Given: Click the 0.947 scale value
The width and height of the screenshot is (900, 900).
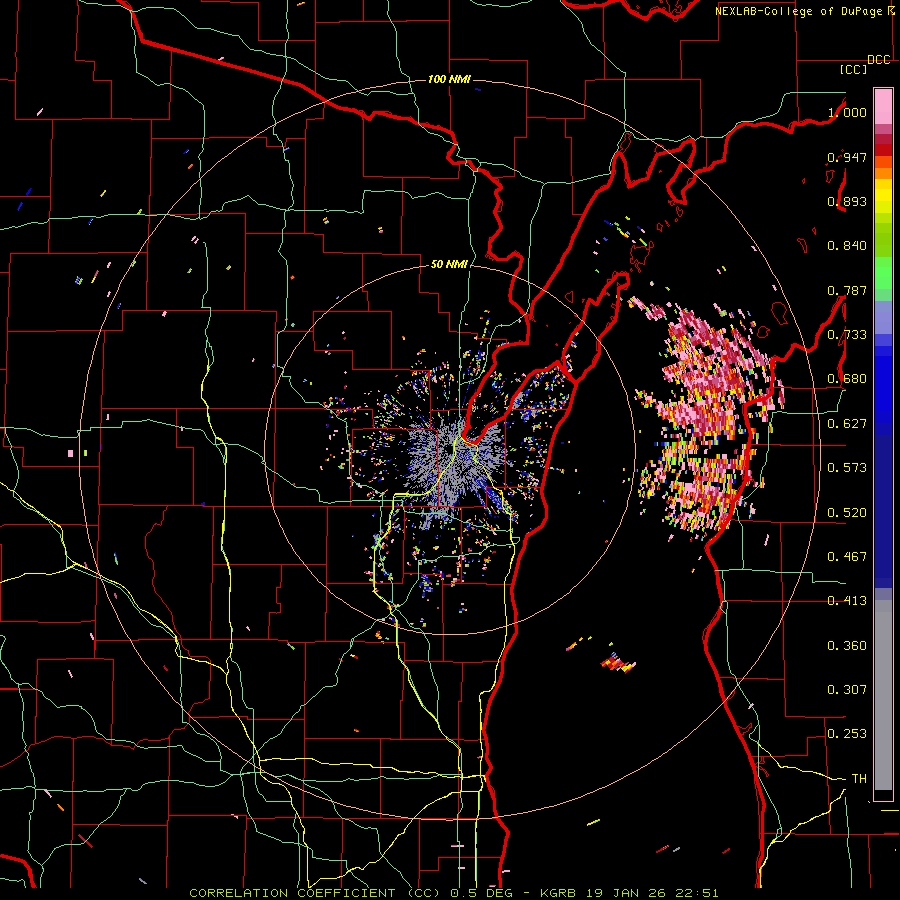Looking at the screenshot, I should [x=847, y=157].
